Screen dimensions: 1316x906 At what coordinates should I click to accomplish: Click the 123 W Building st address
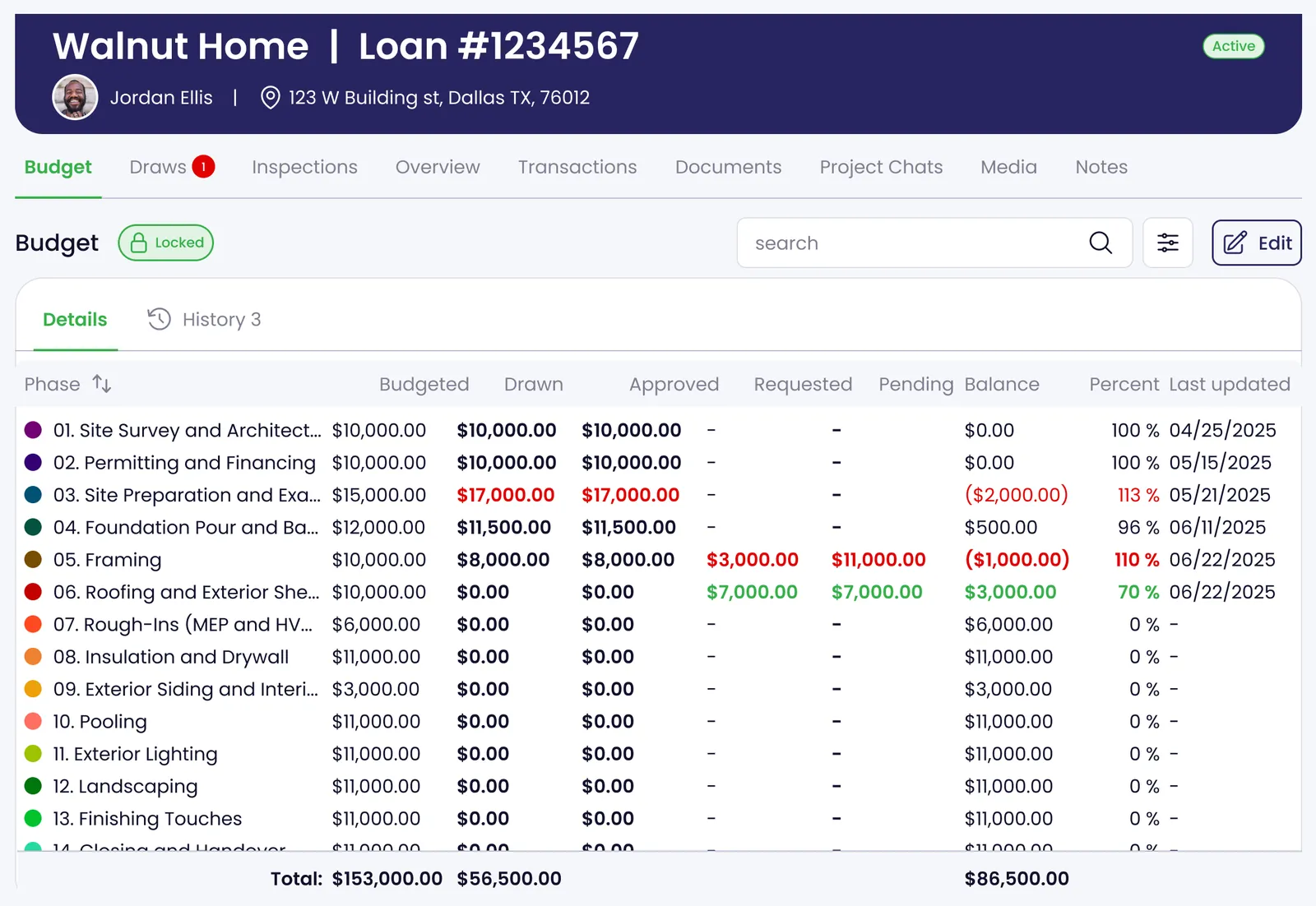[439, 98]
